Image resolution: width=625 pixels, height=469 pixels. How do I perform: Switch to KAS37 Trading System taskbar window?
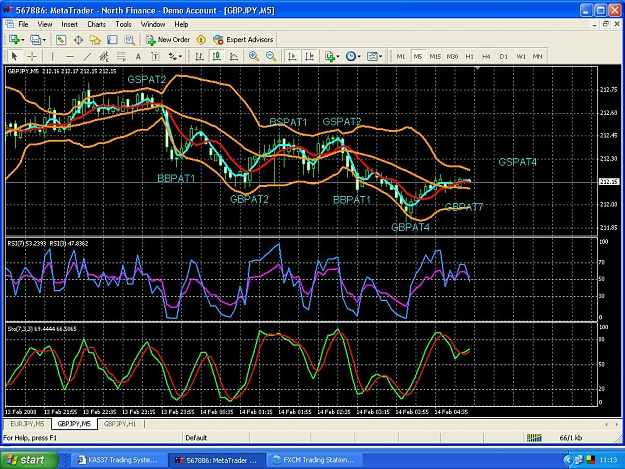point(118,460)
